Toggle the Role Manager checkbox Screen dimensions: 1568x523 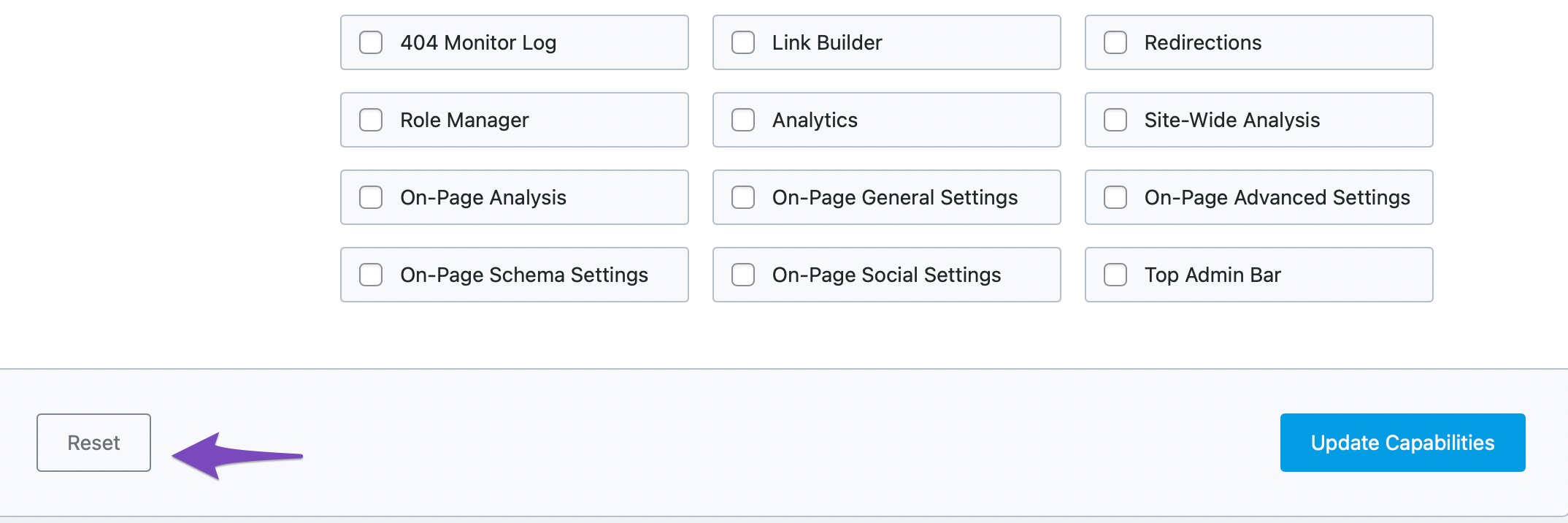[x=371, y=120]
